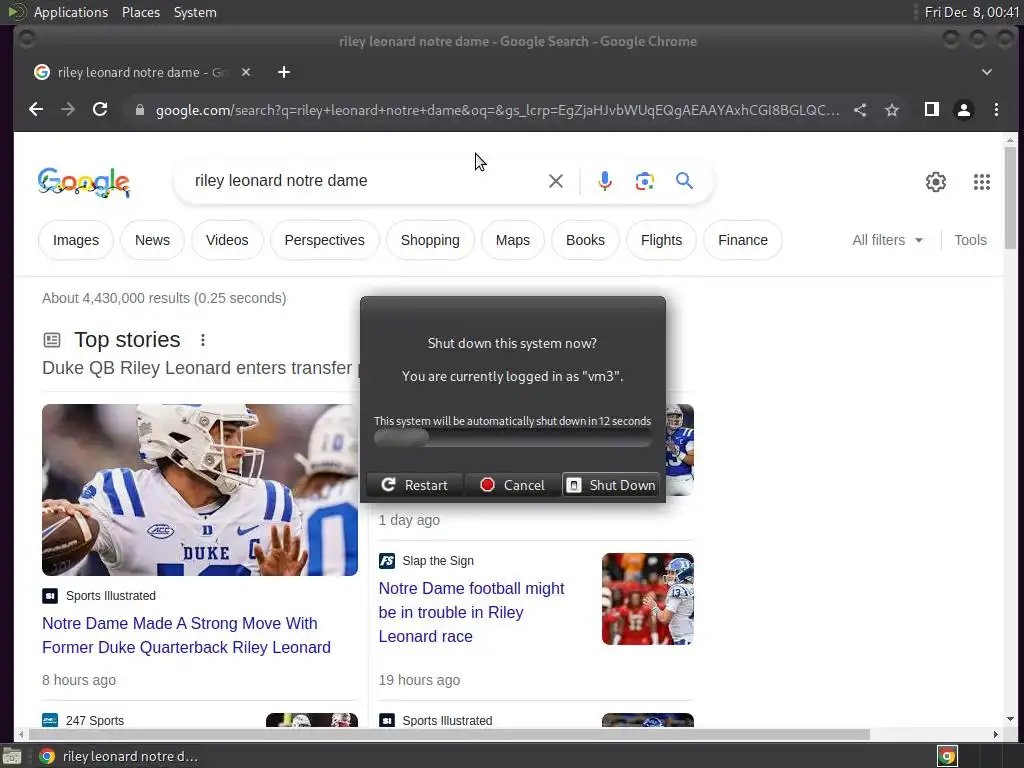Viewport: 1024px width, 768px height.
Task: Click the 19 hours ago timestamp
Action: [419, 680]
